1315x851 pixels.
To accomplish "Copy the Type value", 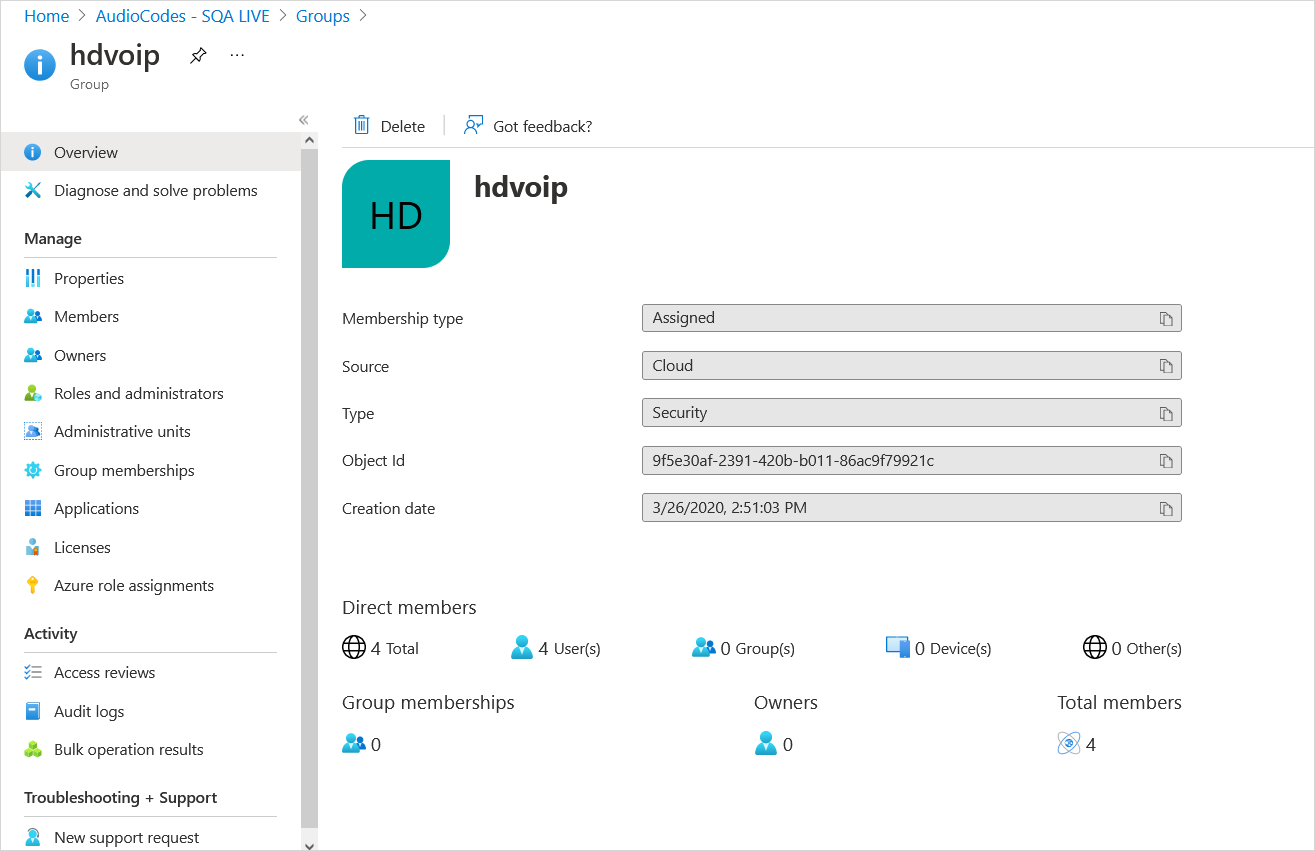I will [x=1166, y=413].
